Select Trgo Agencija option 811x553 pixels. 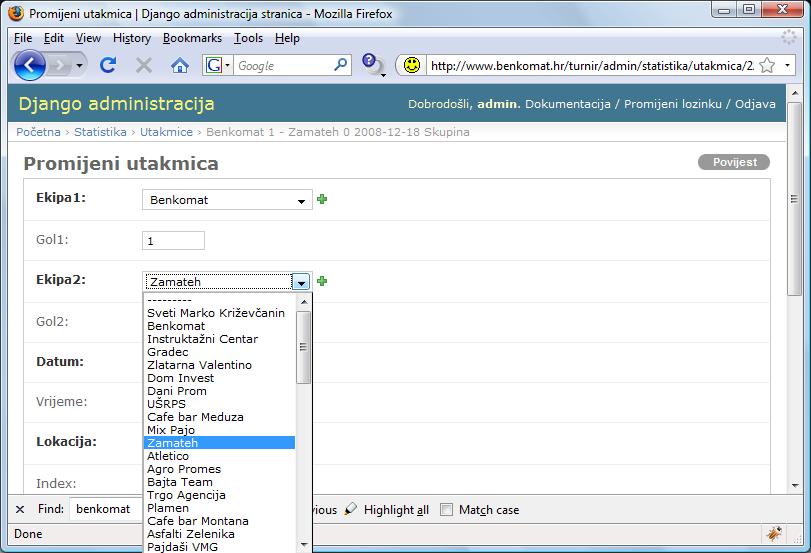(220, 495)
